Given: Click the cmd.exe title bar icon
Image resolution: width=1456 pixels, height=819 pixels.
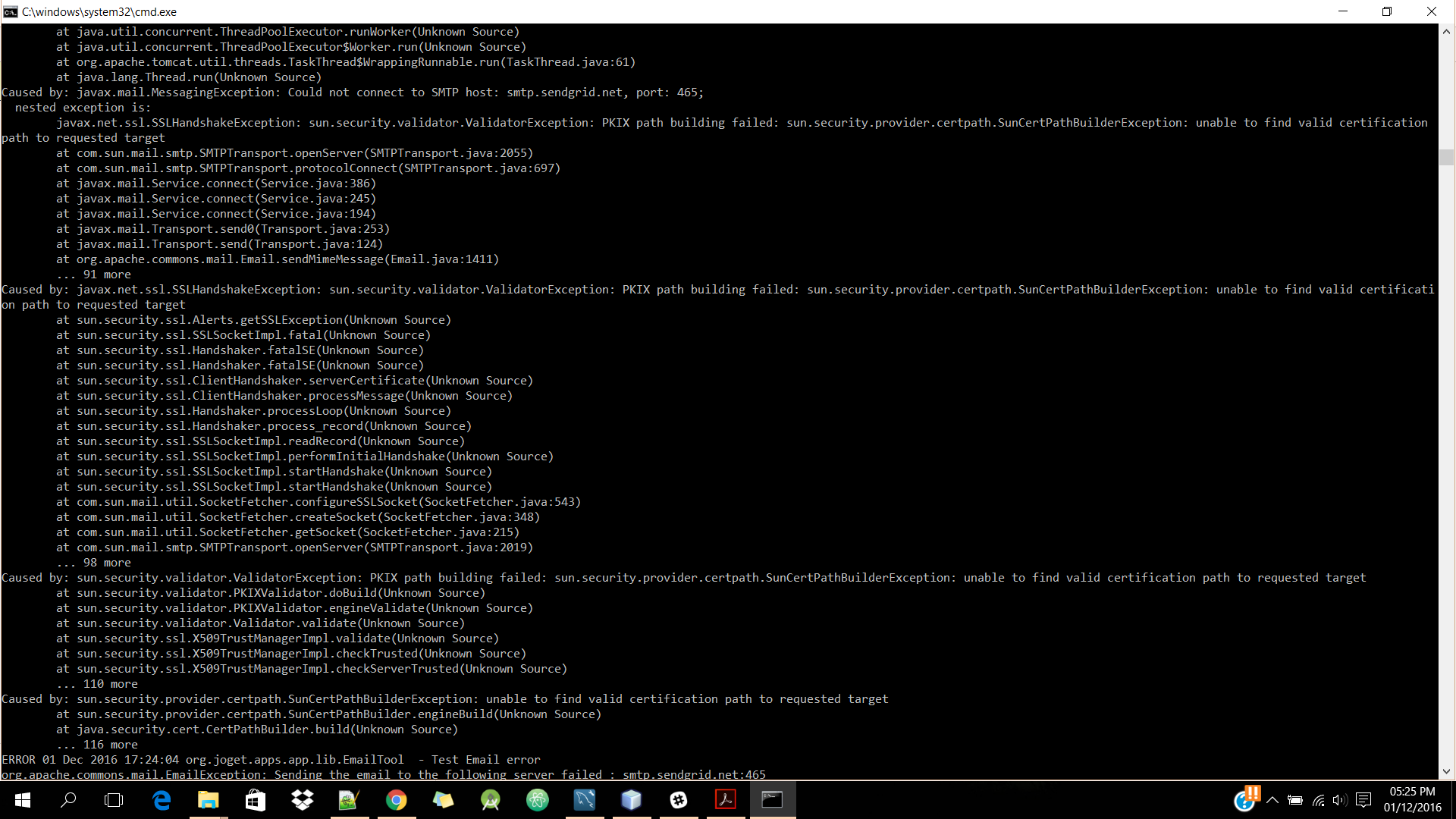Looking at the screenshot, I should pyautogui.click(x=10, y=11).
